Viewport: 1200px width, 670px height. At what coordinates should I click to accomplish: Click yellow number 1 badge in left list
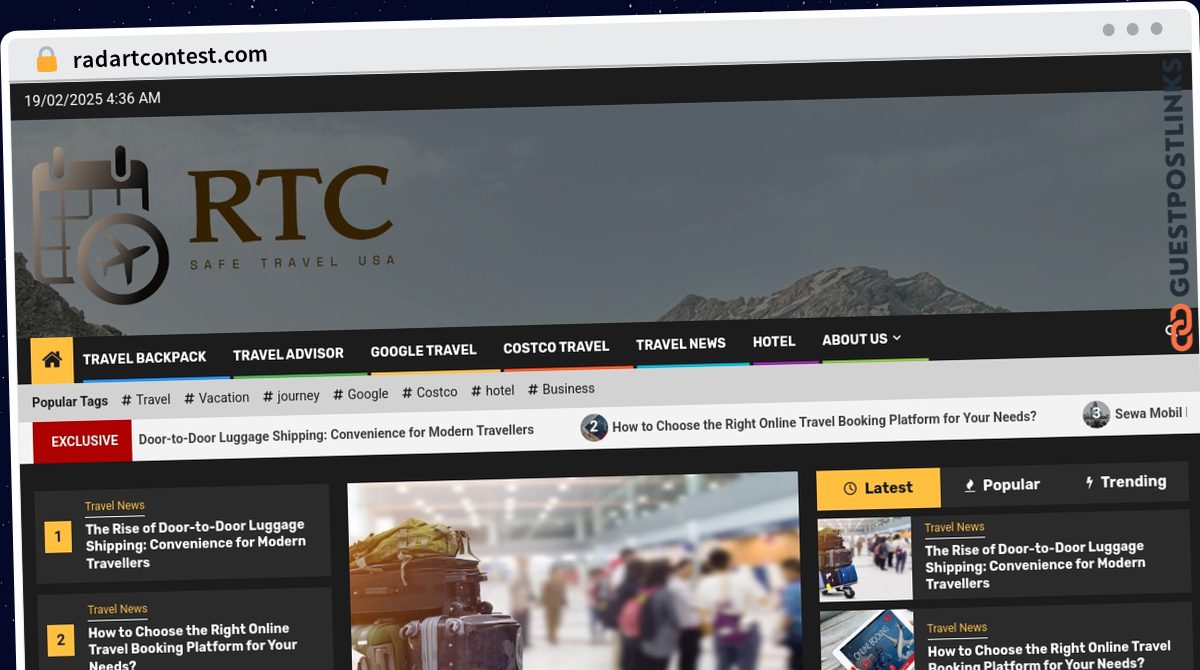(58, 537)
